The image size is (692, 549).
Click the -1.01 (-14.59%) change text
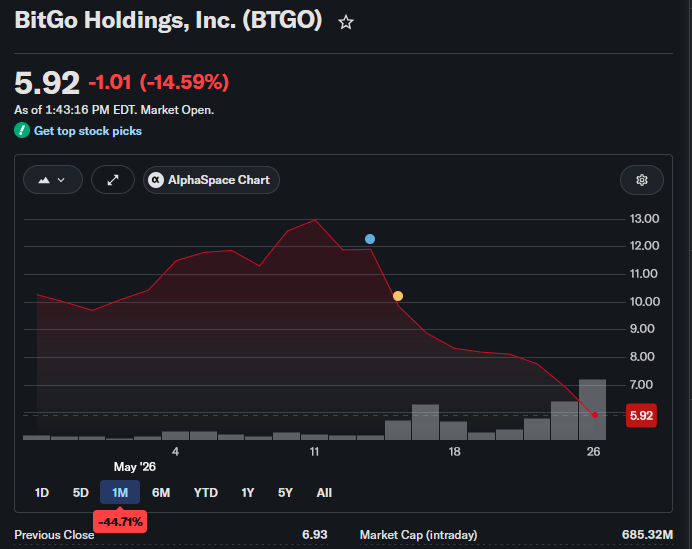coord(159,82)
